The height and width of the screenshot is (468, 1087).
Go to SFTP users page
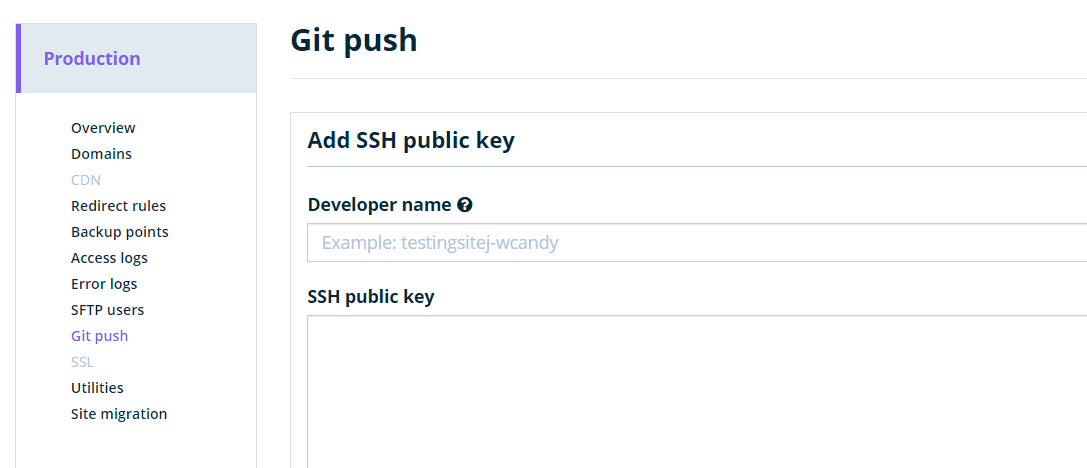pyautogui.click(x=107, y=310)
